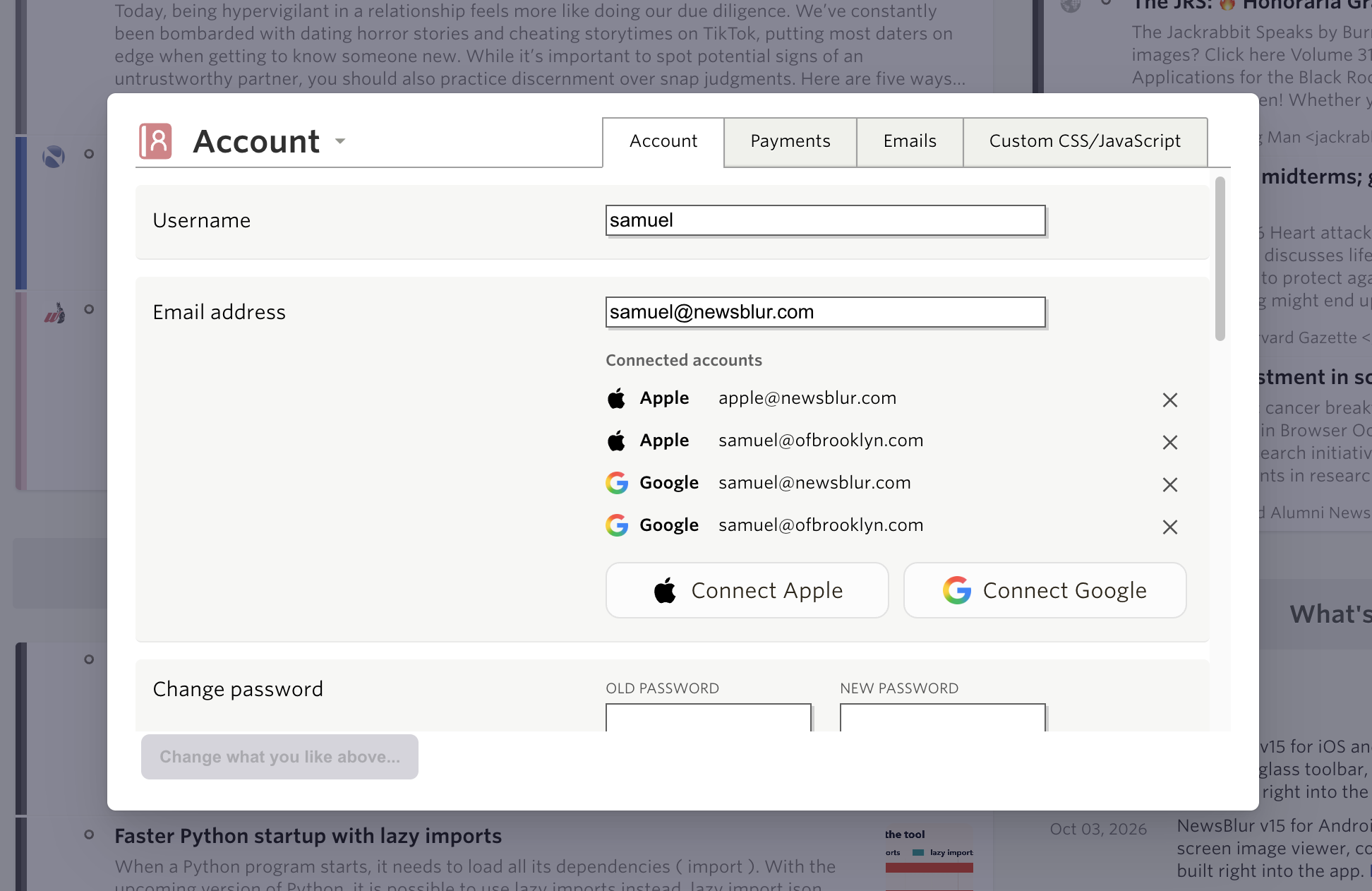
Task: Remove Apple account apple@newsblur.com
Action: coord(1169,400)
